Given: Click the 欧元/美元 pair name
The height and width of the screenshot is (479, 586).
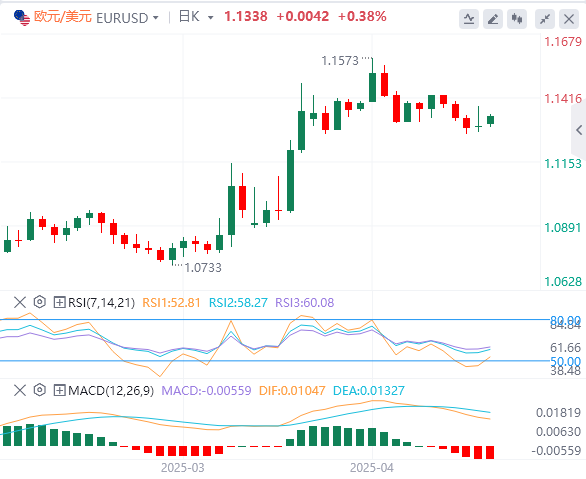Looking at the screenshot, I should point(63,17).
